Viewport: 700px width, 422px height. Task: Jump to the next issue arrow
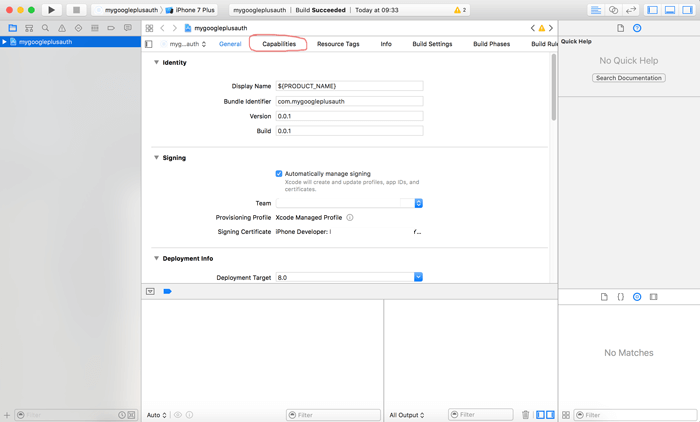coord(551,28)
